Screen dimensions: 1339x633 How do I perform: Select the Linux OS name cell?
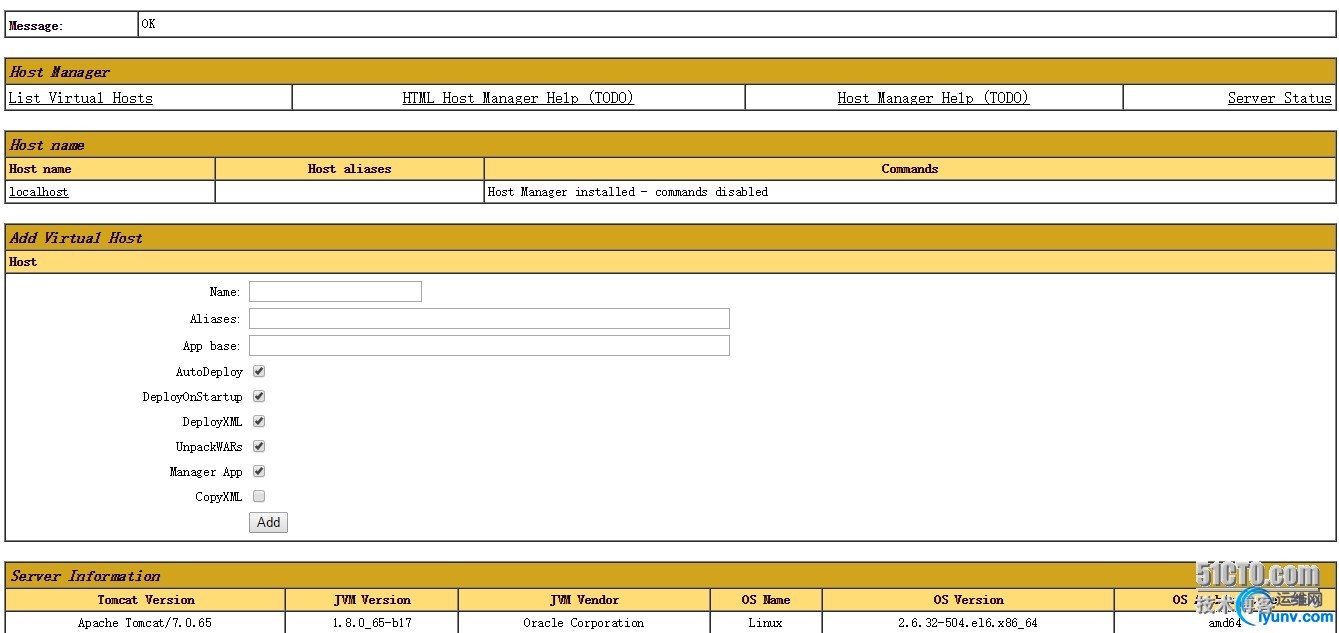766,623
